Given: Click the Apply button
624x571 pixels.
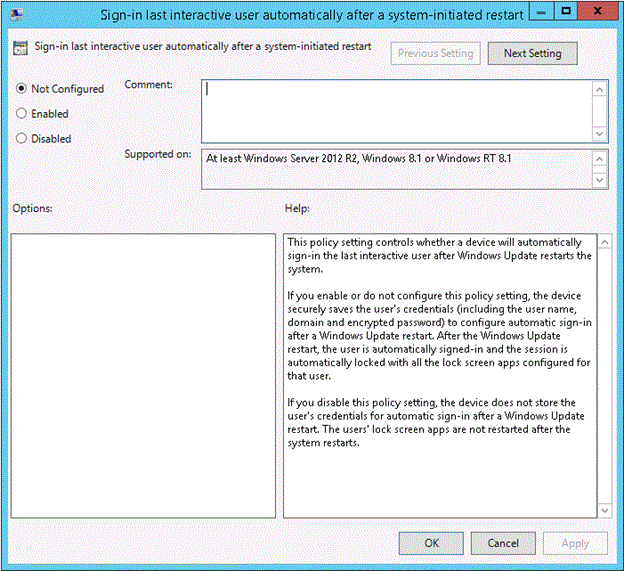Looking at the screenshot, I should click(575, 543).
